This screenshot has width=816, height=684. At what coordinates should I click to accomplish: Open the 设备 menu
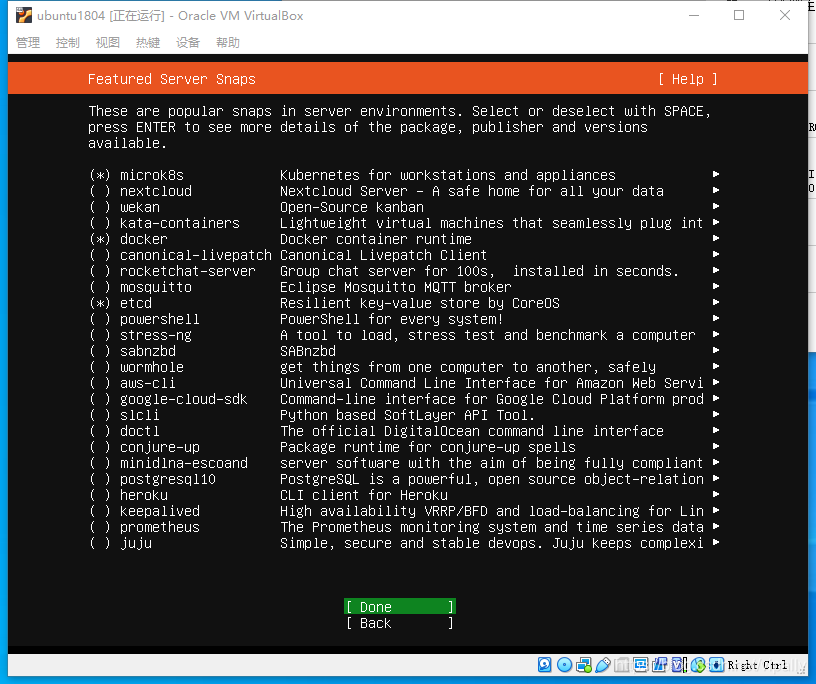coord(188,43)
